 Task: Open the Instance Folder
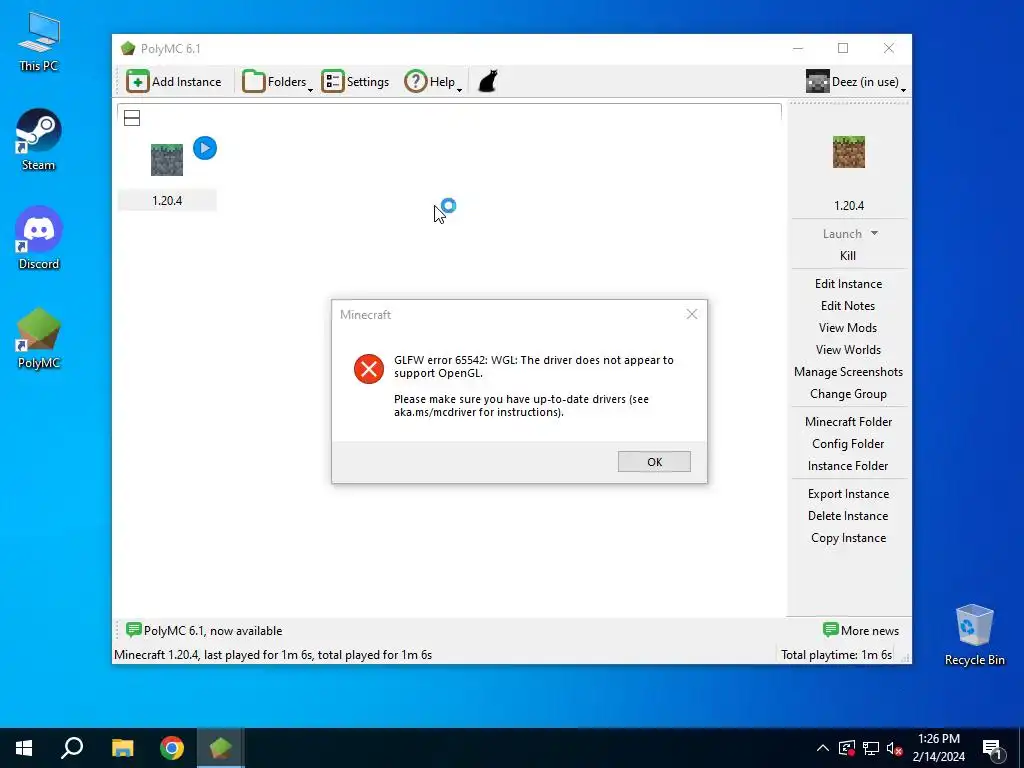coord(848,466)
